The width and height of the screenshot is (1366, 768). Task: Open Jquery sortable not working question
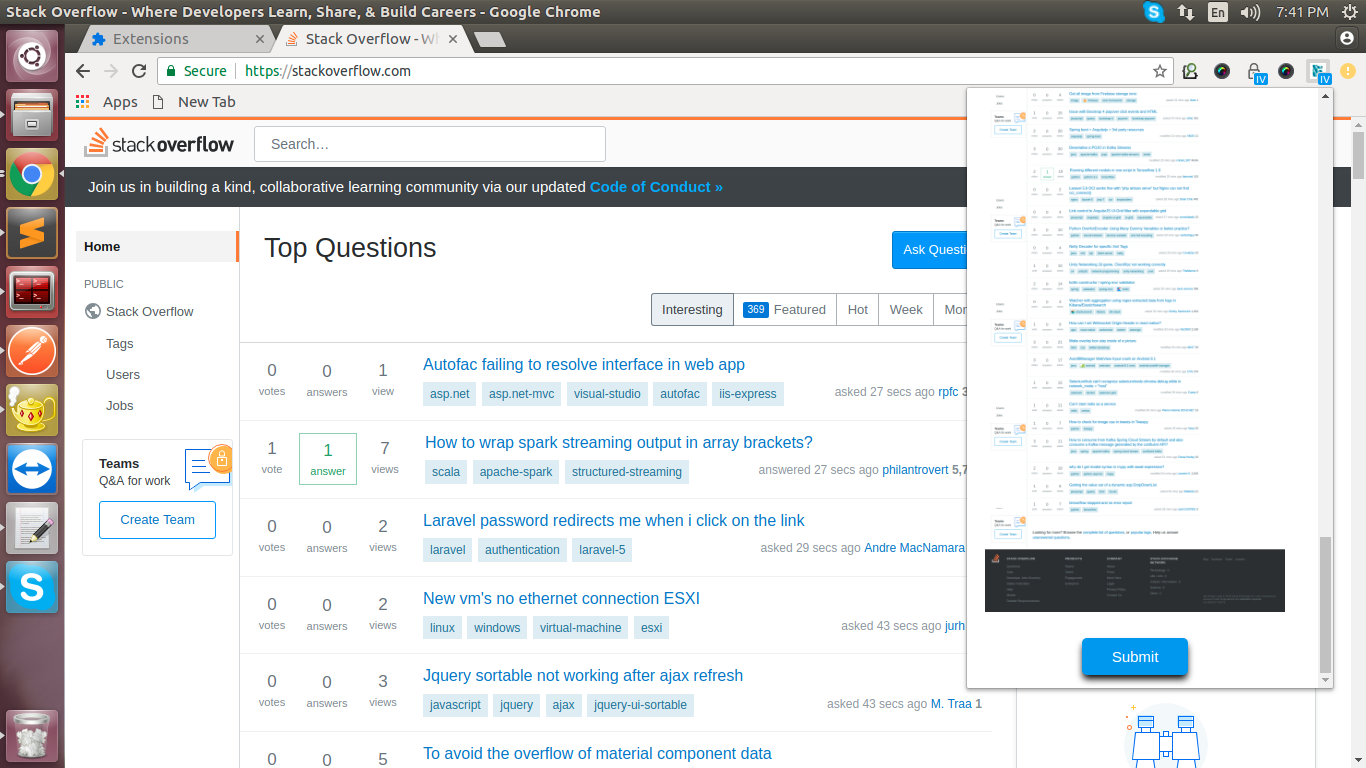pyautogui.click(x=583, y=675)
